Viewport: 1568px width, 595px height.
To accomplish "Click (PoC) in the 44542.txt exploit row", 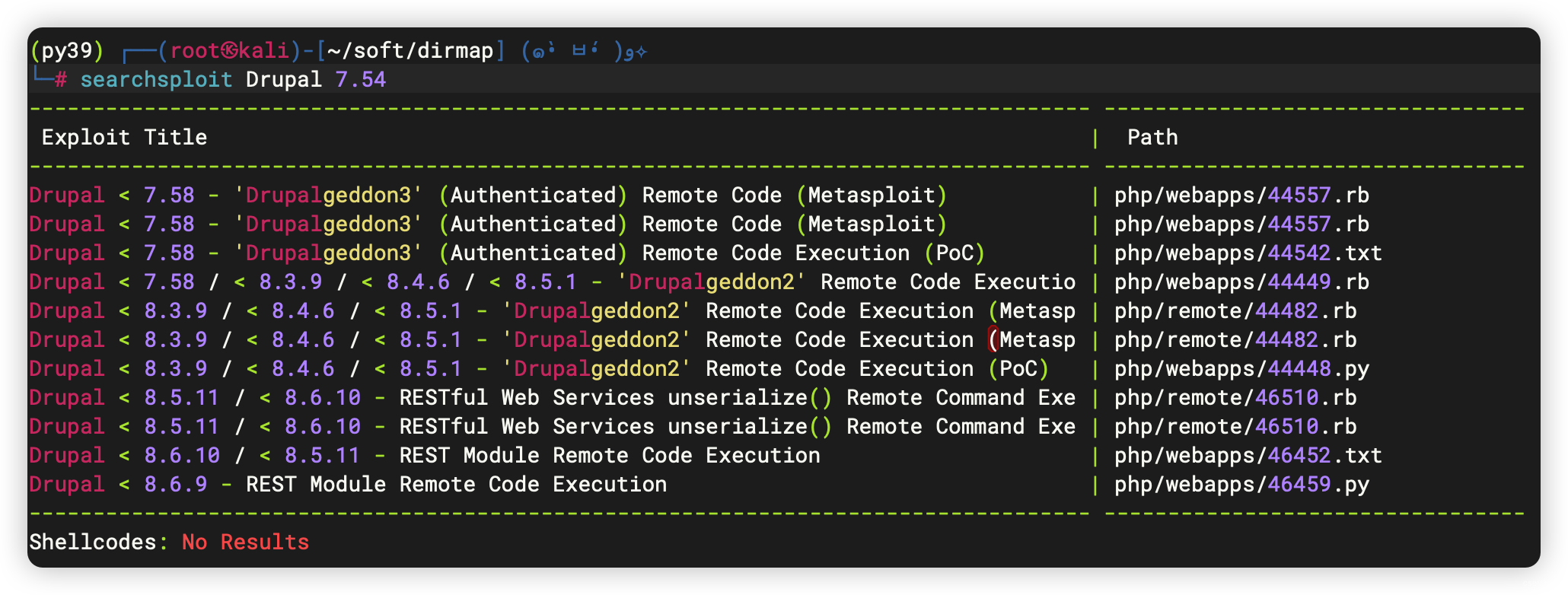I will click(x=955, y=253).
